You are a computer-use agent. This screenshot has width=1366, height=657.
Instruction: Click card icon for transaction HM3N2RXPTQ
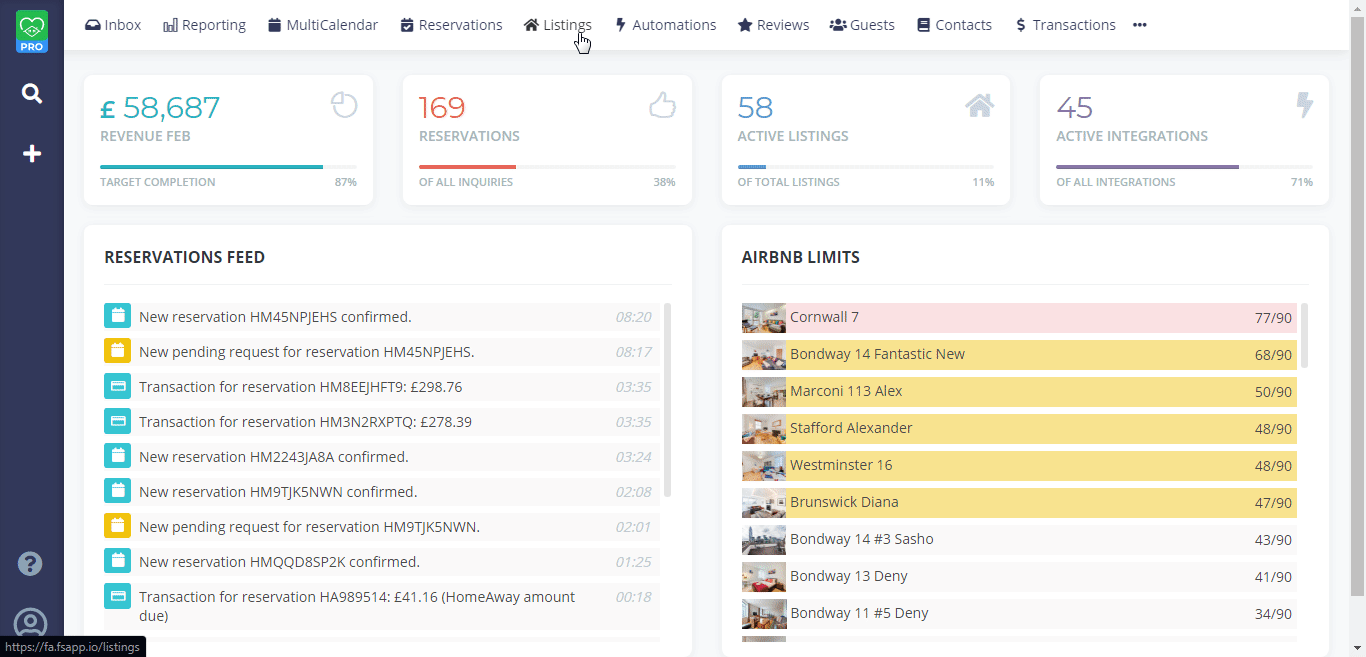(117, 421)
